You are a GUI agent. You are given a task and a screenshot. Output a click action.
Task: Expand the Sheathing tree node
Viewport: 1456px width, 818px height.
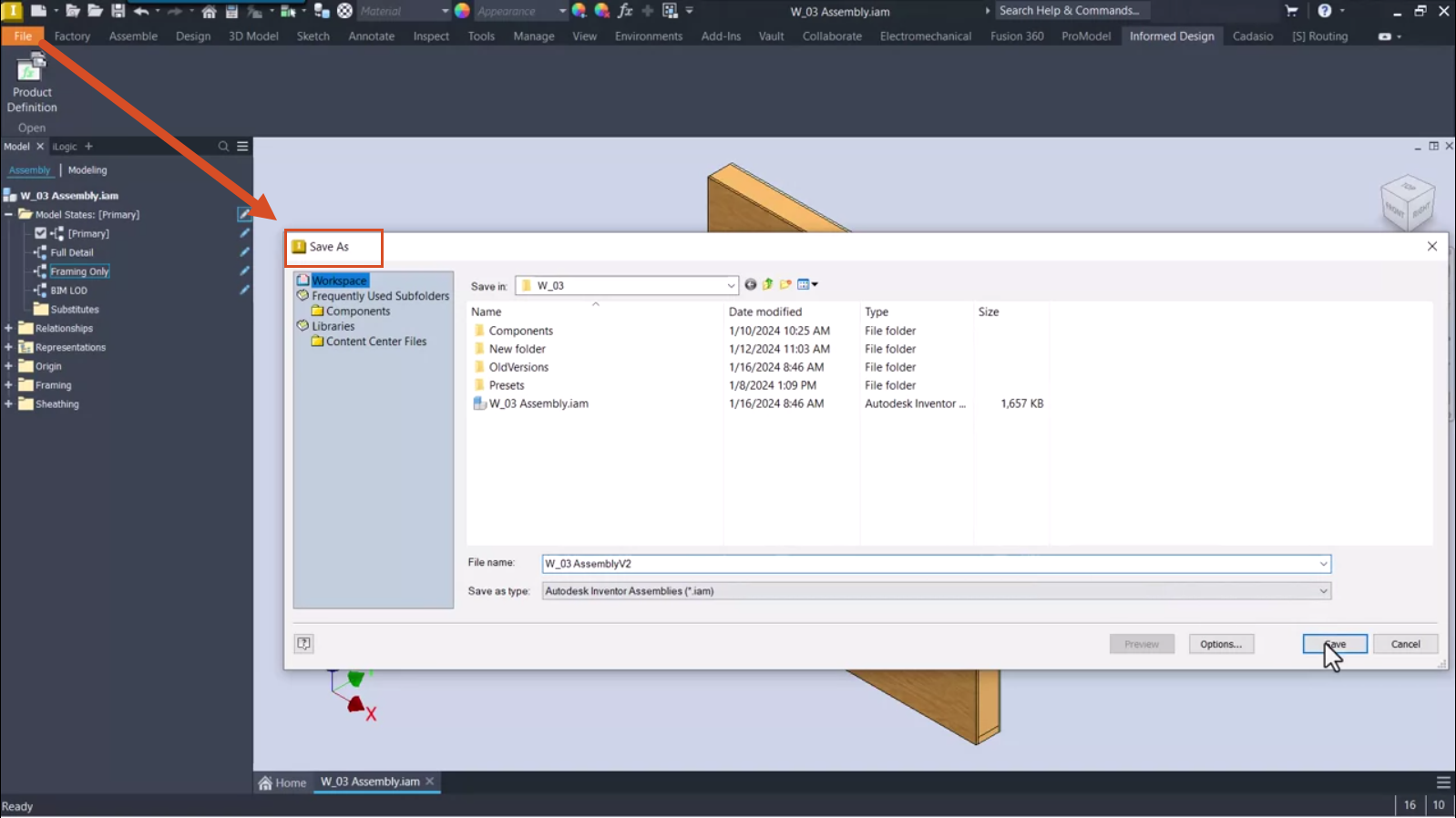(8, 404)
